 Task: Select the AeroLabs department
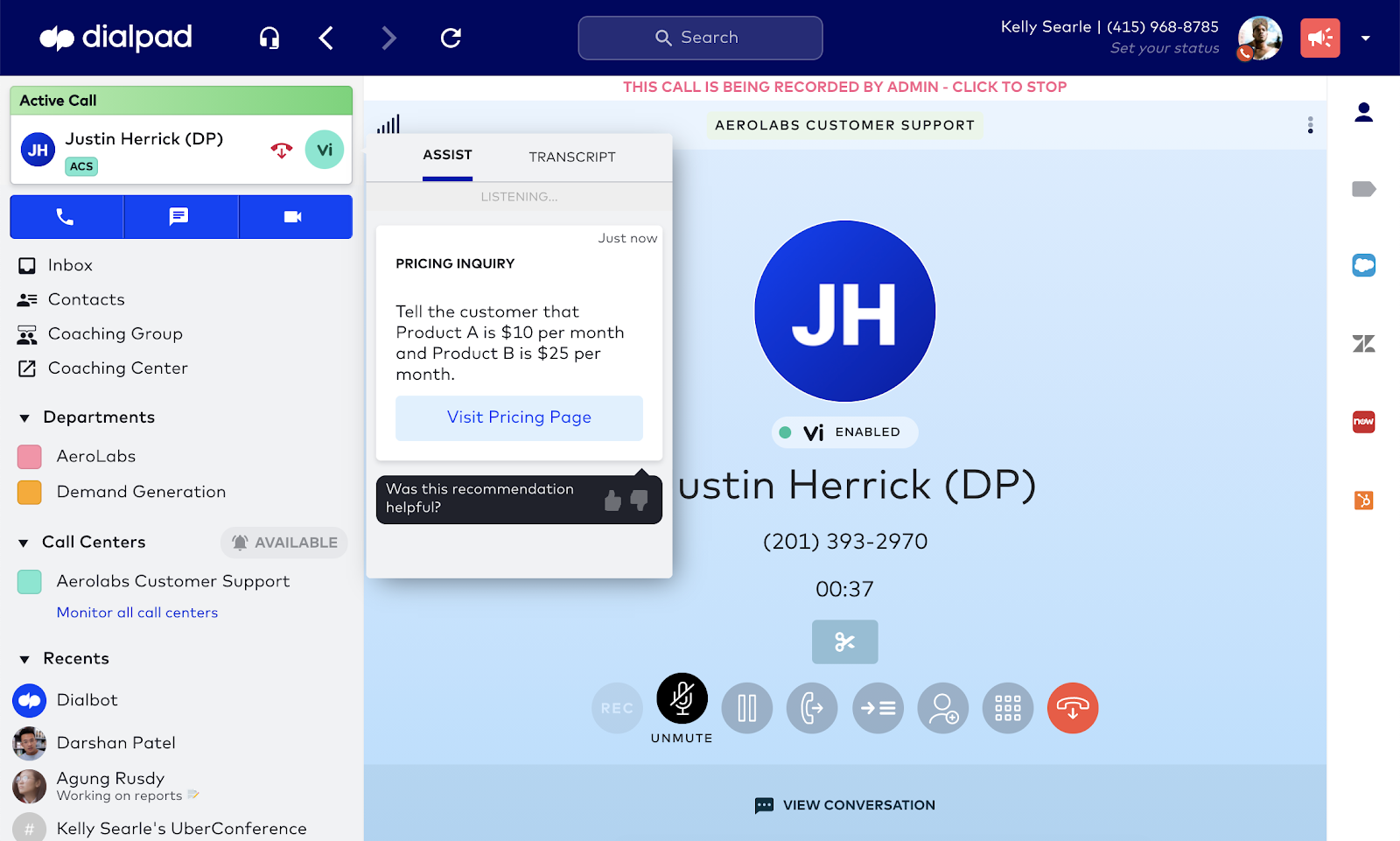pyautogui.click(x=96, y=456)
